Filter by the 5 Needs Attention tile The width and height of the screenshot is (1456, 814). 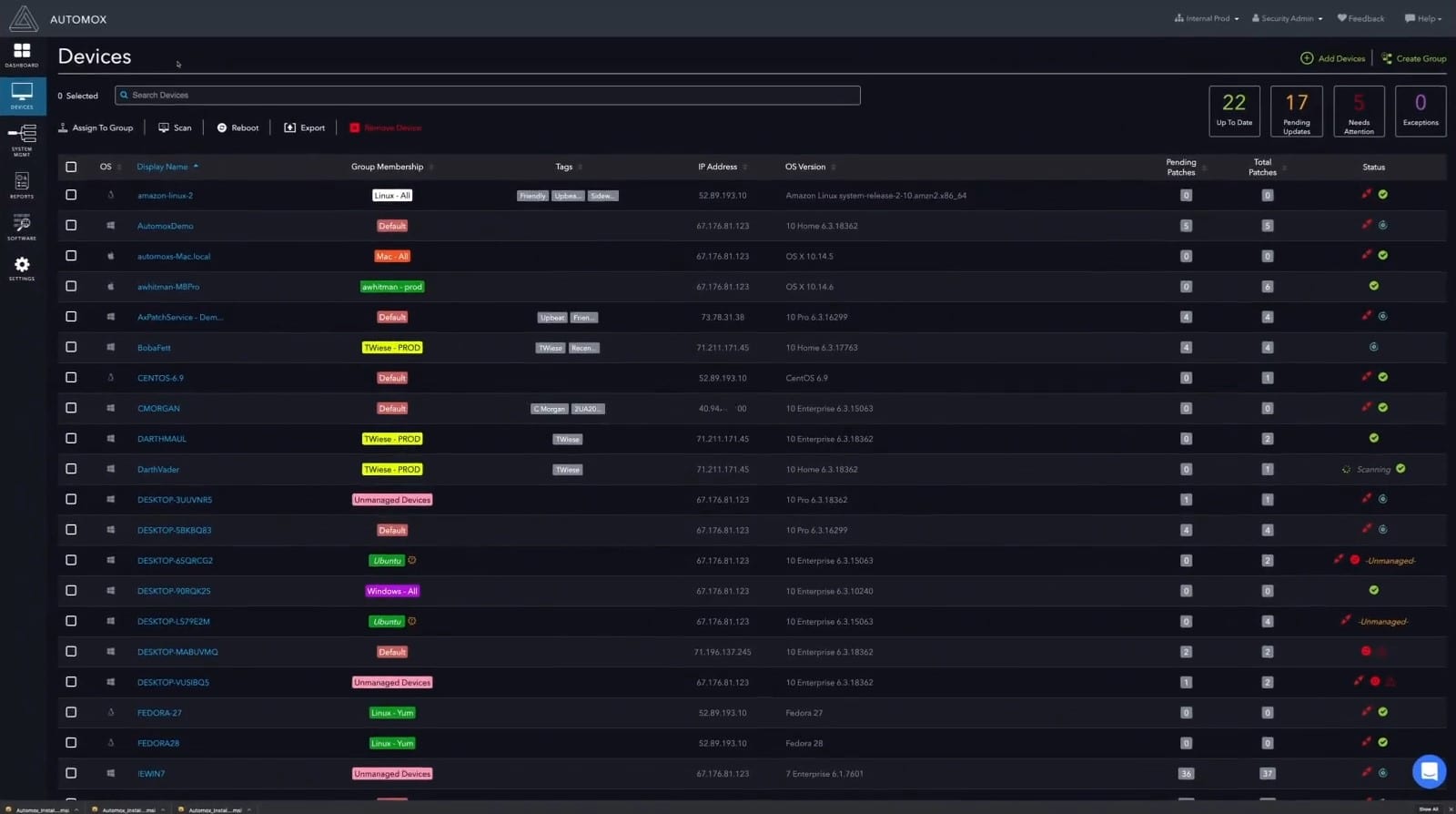coord(1359,111)
